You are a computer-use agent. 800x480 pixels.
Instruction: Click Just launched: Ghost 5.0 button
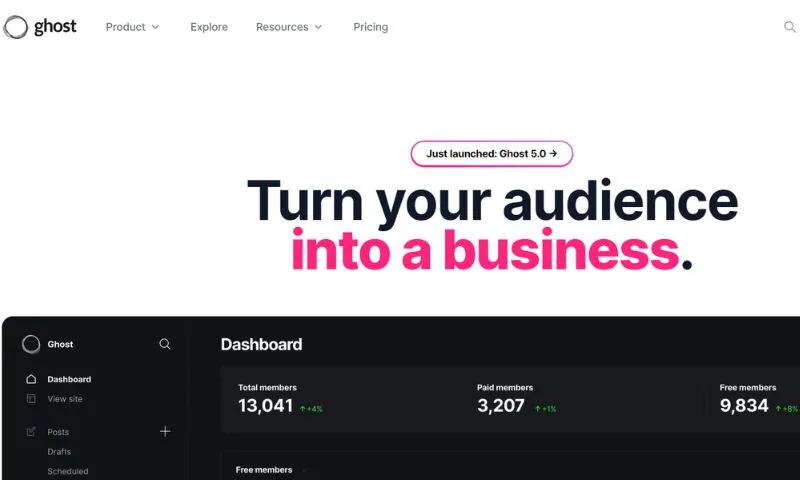coord(492,154)
